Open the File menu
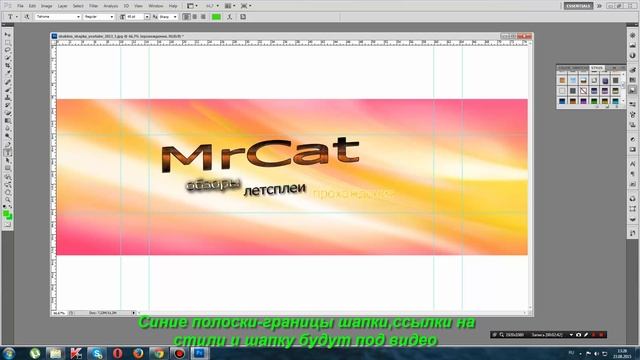The width and height of the screenshot is (640, 360). point(20,6)
